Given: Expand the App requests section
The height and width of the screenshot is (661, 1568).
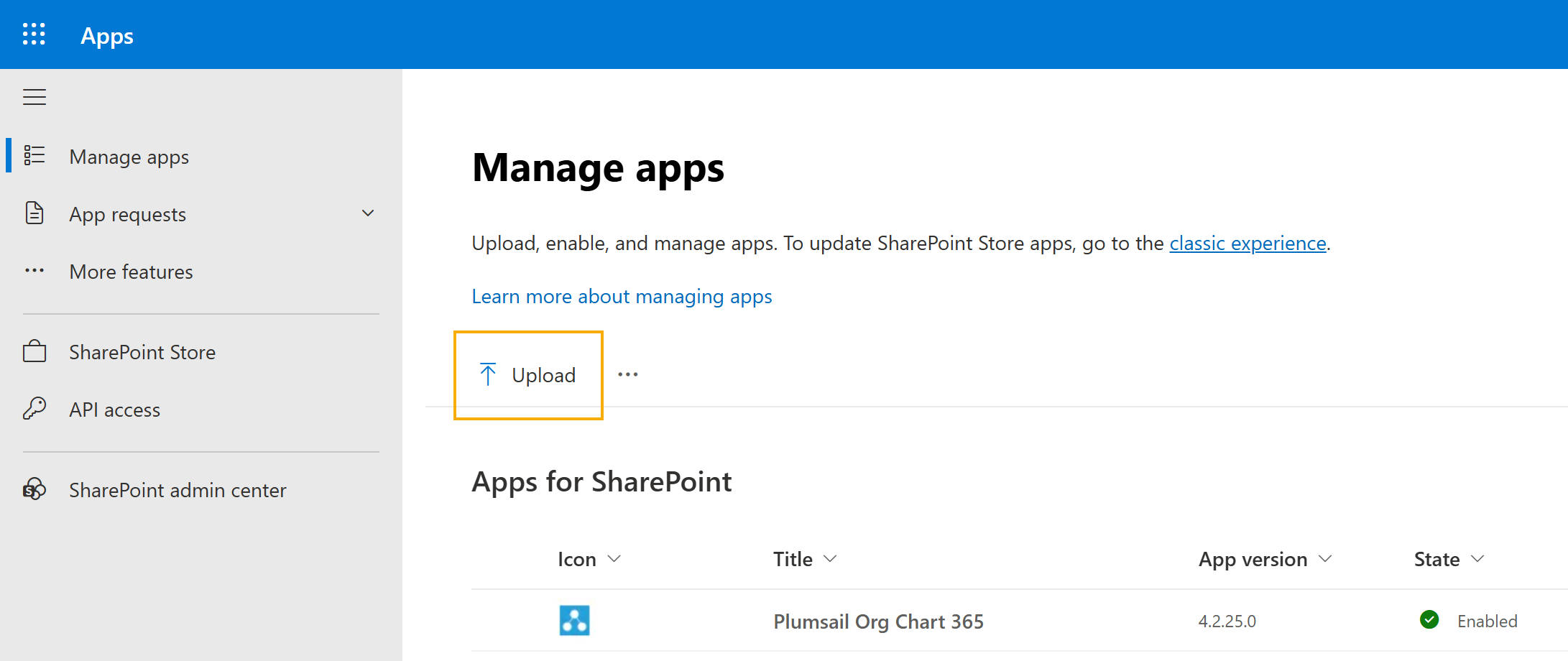Looking at the screenshot, I should point(368,213).
